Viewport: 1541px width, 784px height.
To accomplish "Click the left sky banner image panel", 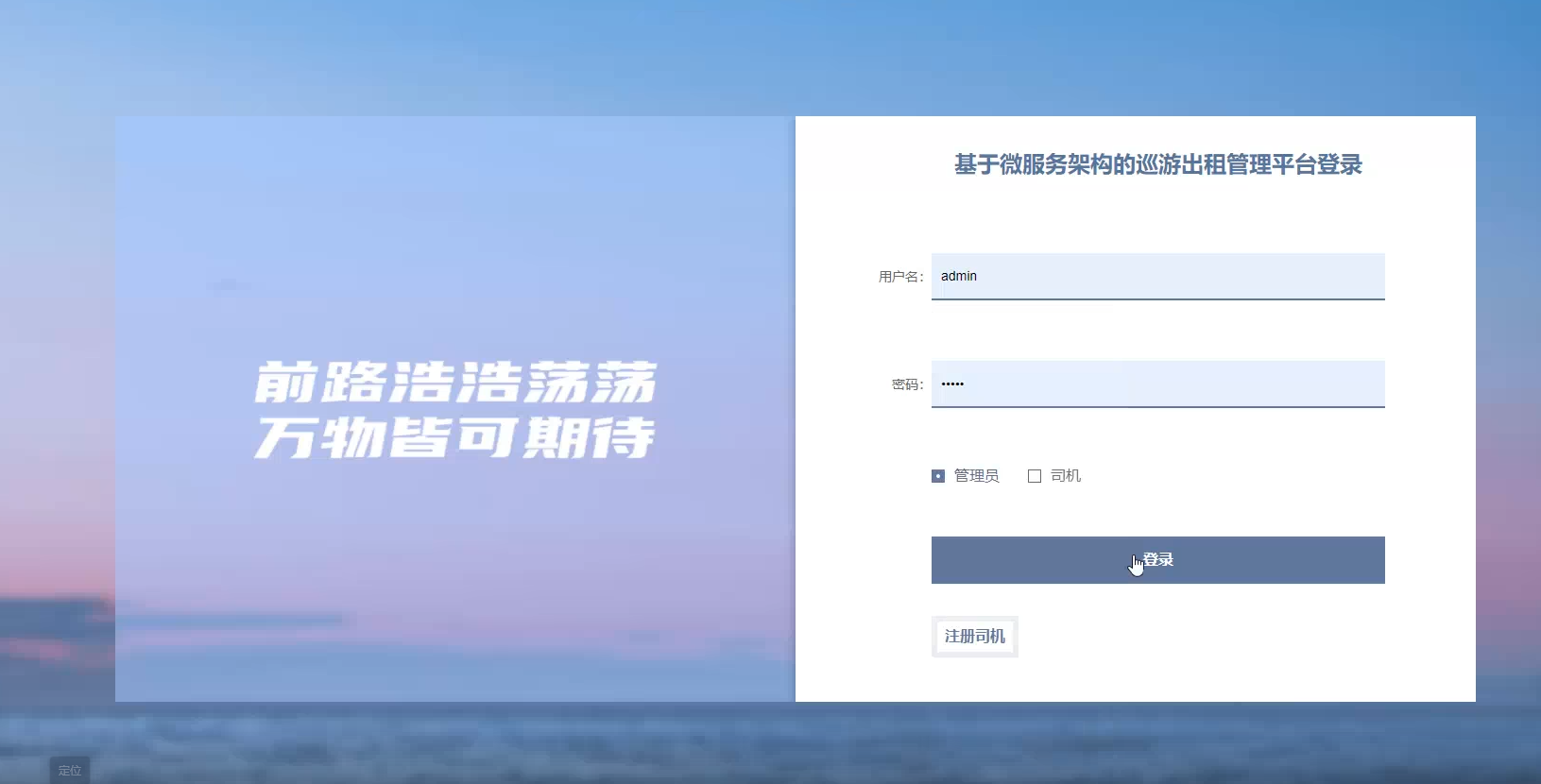I will (x=455, y=409).
